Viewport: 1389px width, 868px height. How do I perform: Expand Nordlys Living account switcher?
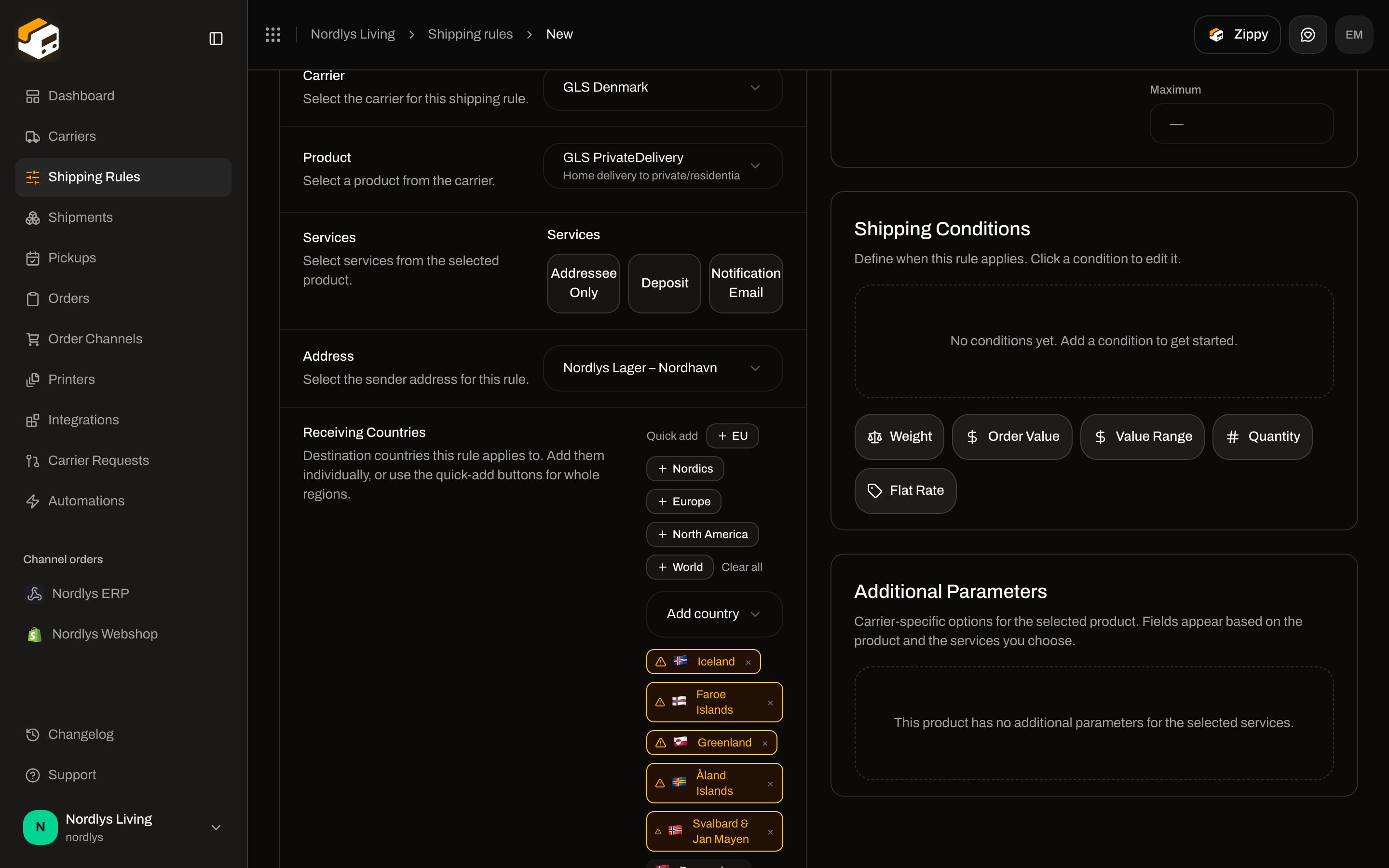pos(123,827)
